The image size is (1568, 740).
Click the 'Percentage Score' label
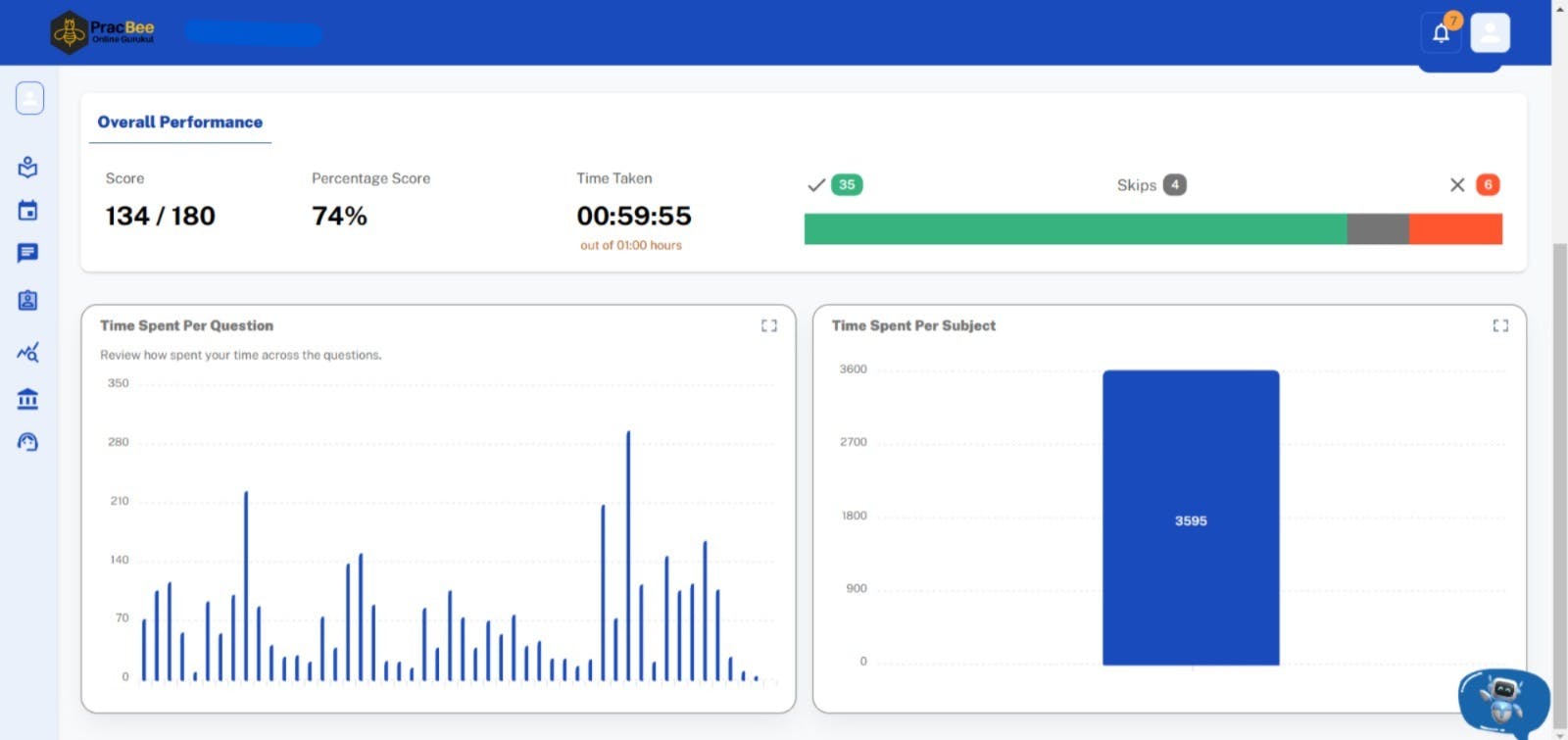(x=370, y=178)
